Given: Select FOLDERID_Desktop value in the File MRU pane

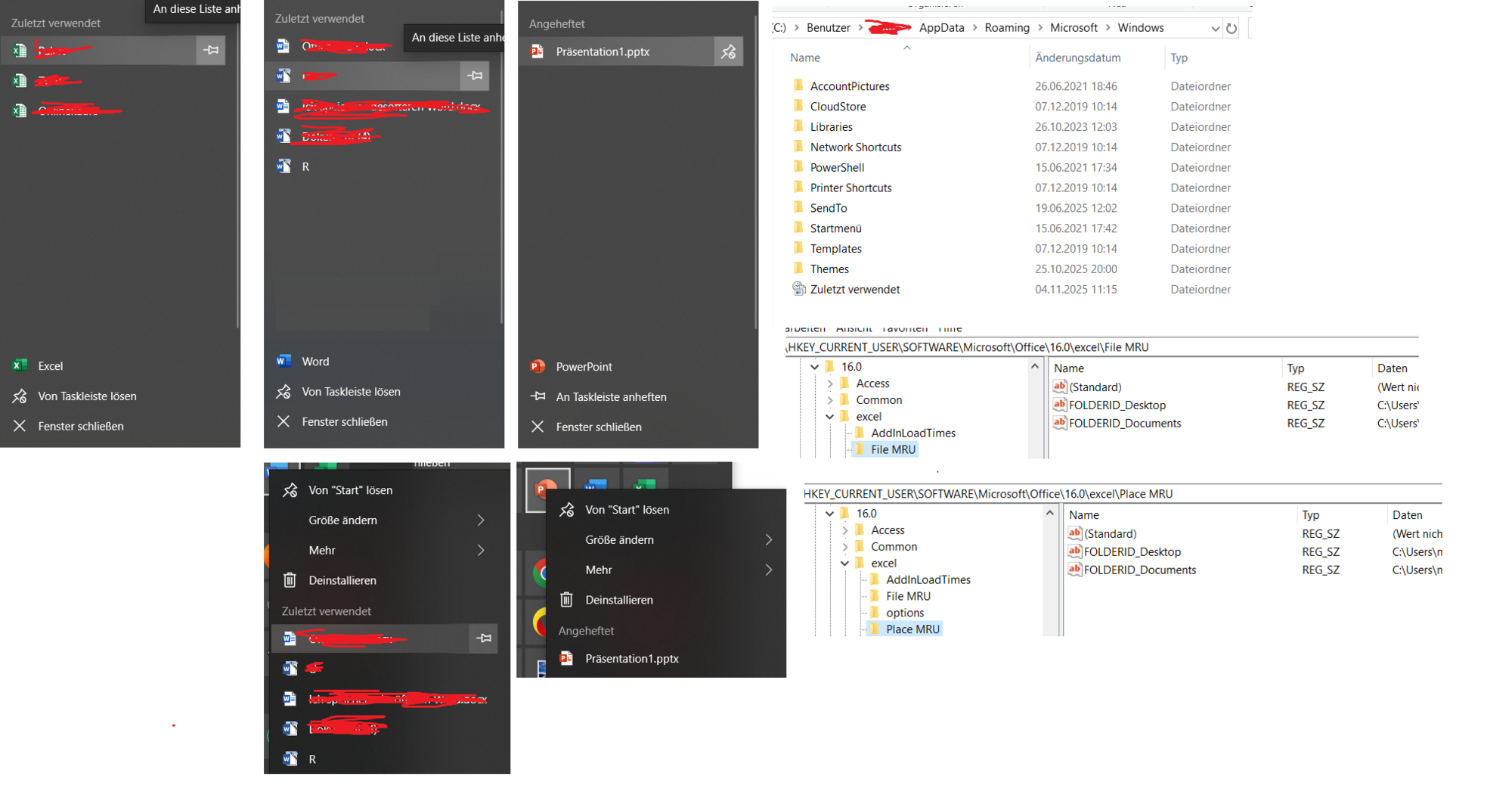Looking at the screenshot, I should click(x=1117, y=405).
